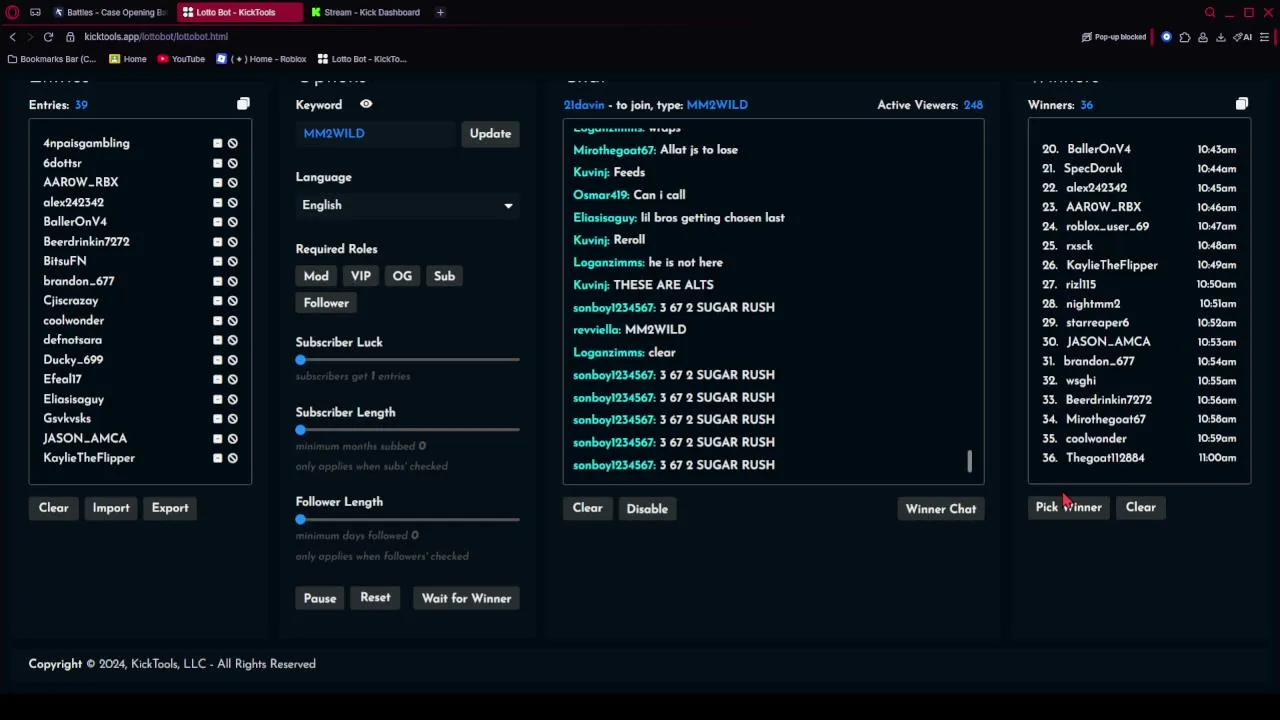
Task: Click the chat panel scrollbar thumb
Action: coord(969,461)
